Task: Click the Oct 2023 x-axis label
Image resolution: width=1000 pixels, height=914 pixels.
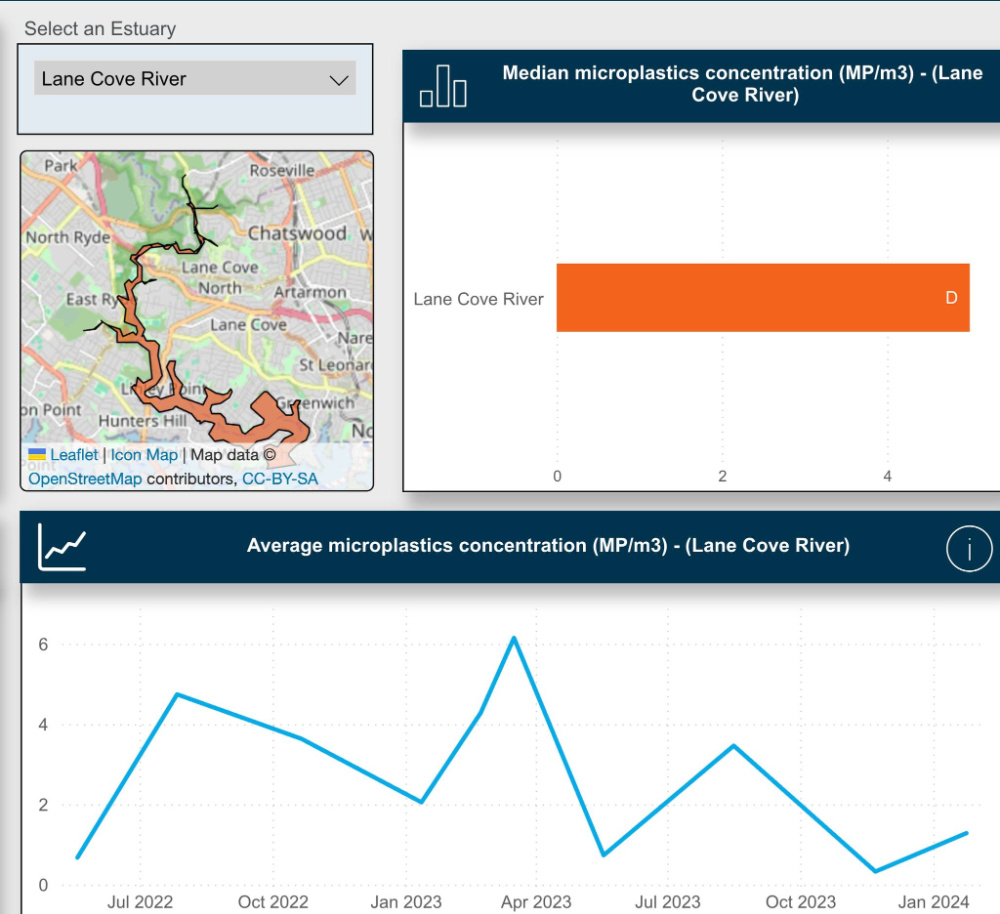Action: (800, 902)
